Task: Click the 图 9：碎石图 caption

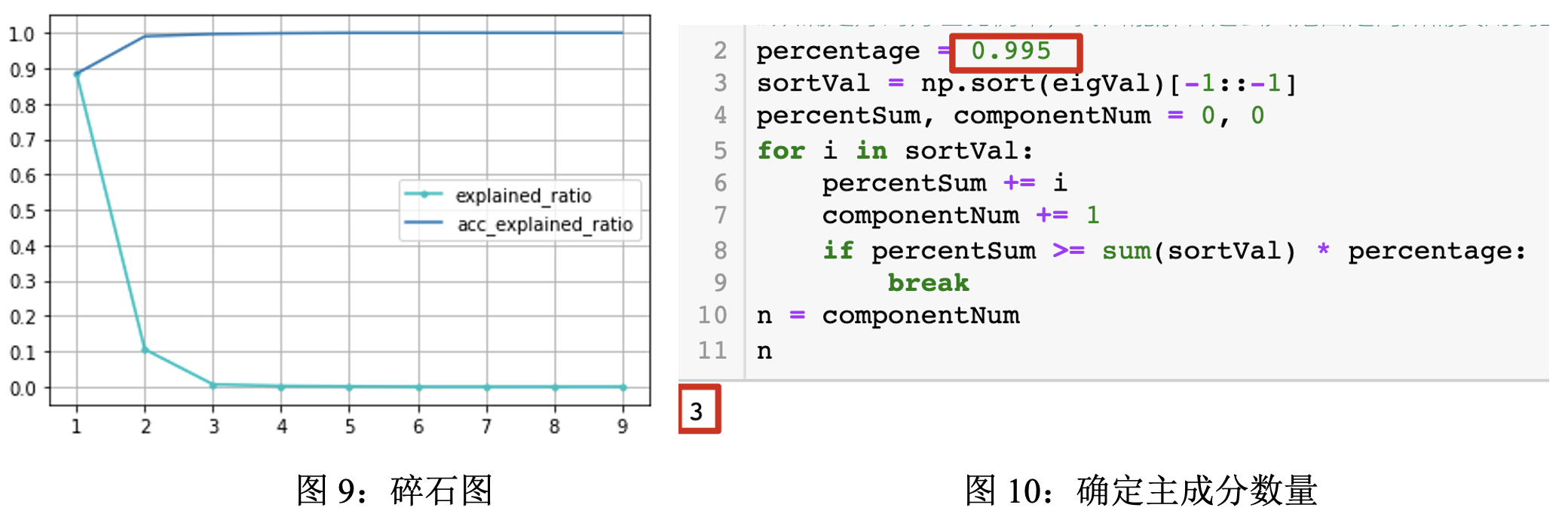Action: [394, 491]
